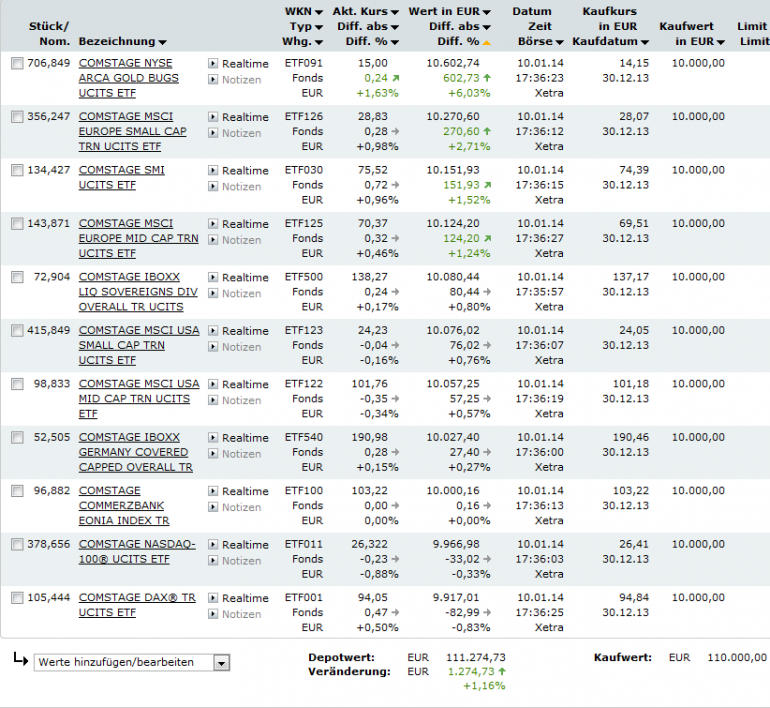Open Realtime quote for MSCI EUROPE SMALL CAP
770x708 pixels.
click(x=239, y=117)
